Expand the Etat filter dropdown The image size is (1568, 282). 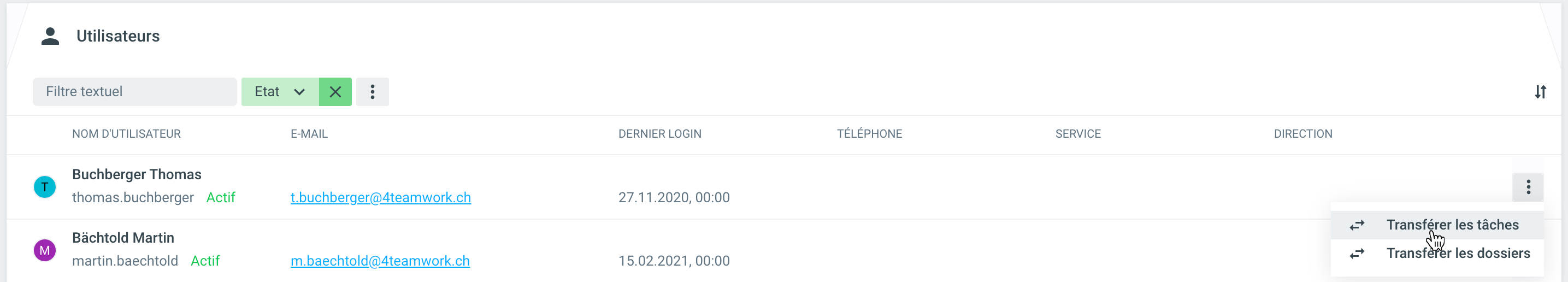click(280, 92)
